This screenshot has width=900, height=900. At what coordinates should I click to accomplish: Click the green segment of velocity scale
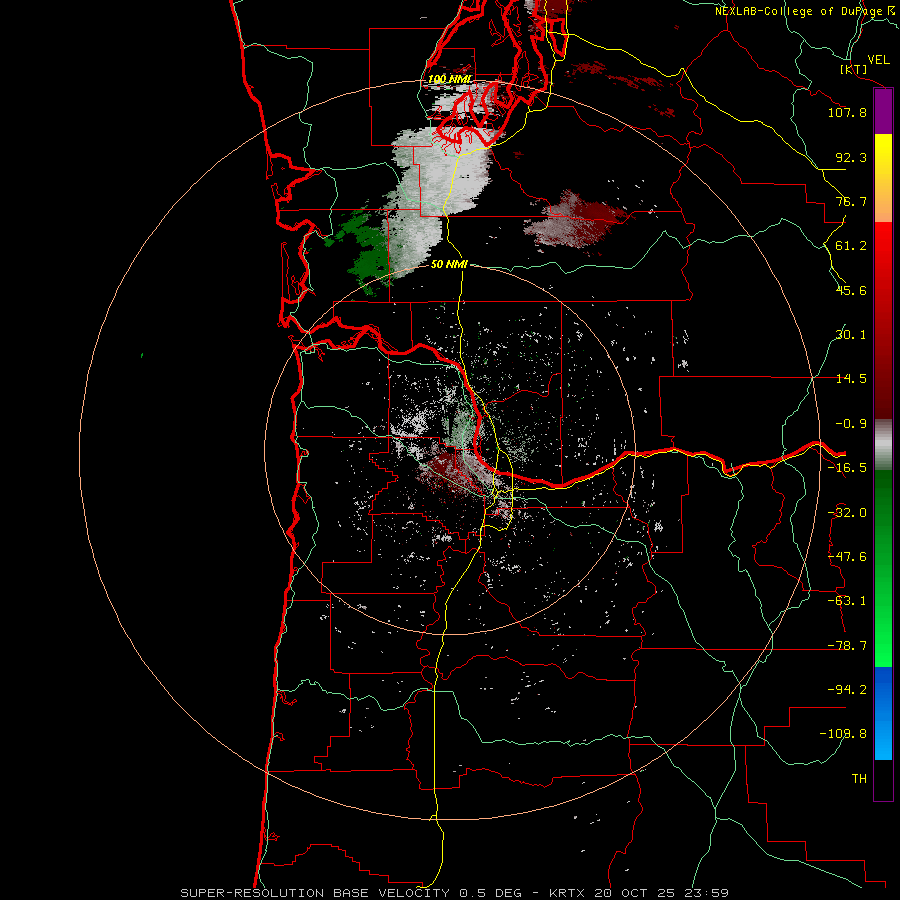click(x=883, y=568)
